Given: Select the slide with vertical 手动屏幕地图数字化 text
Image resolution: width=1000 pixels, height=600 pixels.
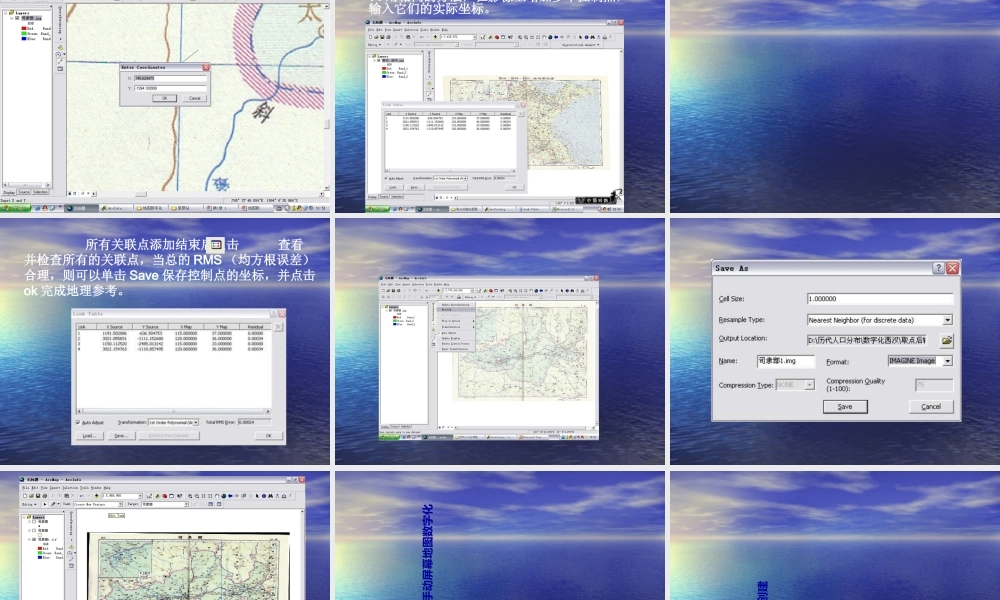Looking at the screenshot, I should (499, 536).
